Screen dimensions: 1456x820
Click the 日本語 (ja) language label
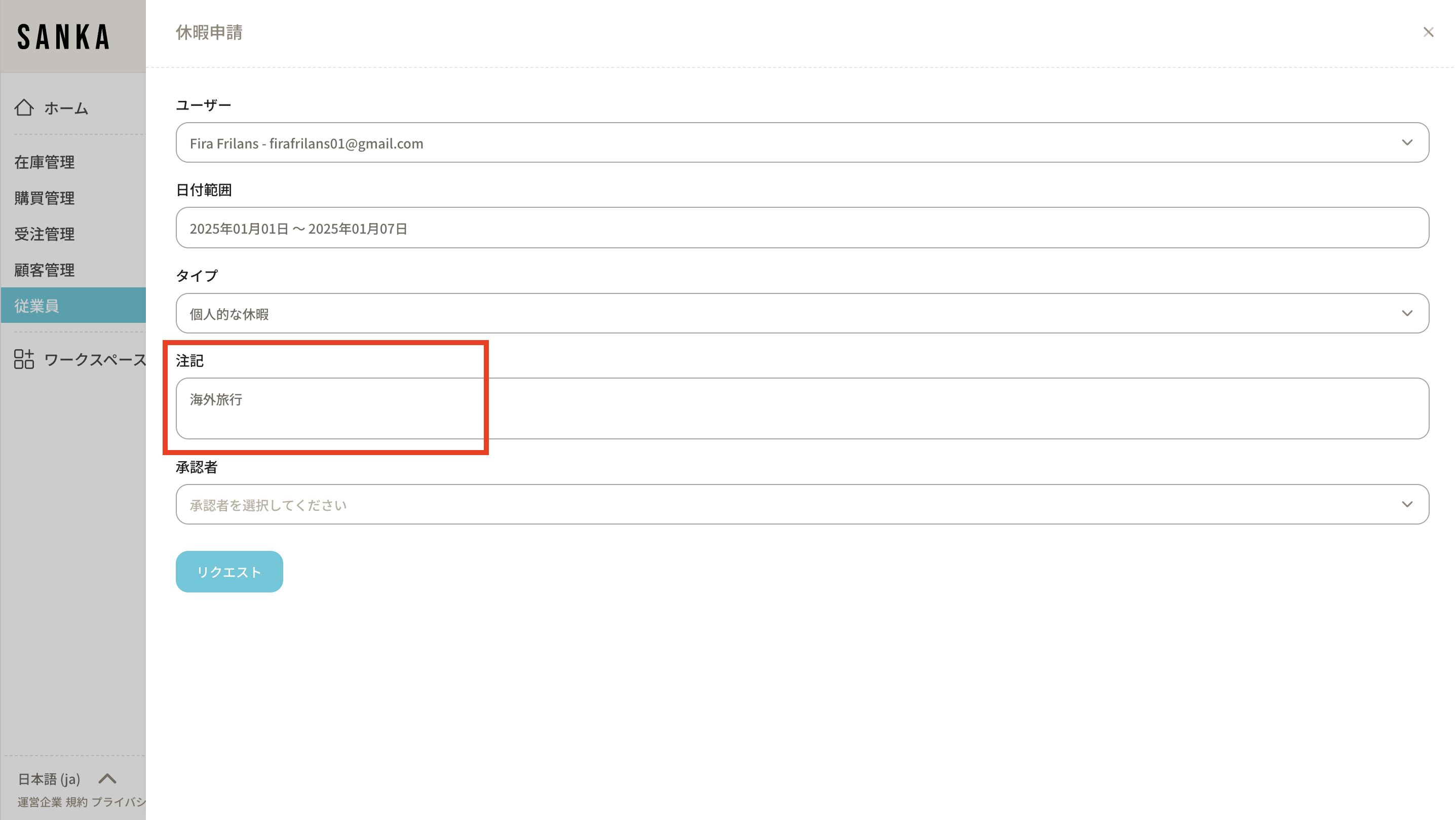coord(49,779)
